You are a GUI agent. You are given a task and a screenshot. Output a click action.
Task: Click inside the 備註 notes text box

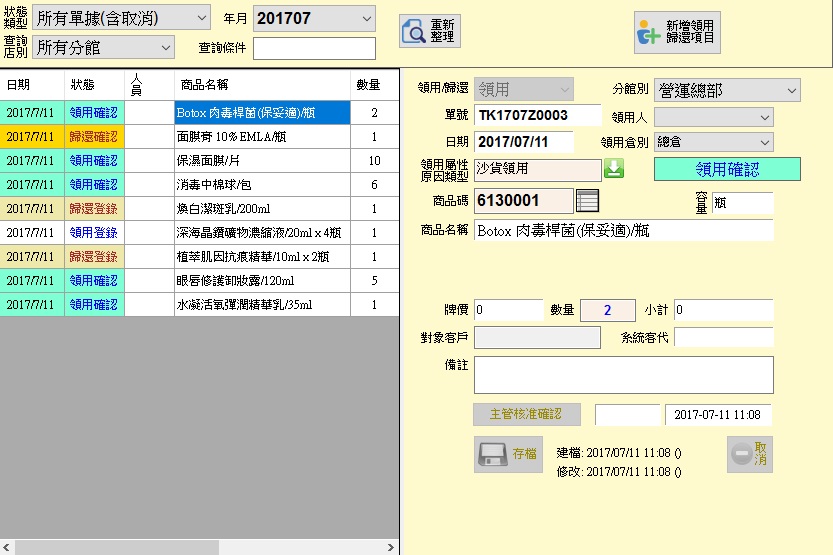coord(623,375)
